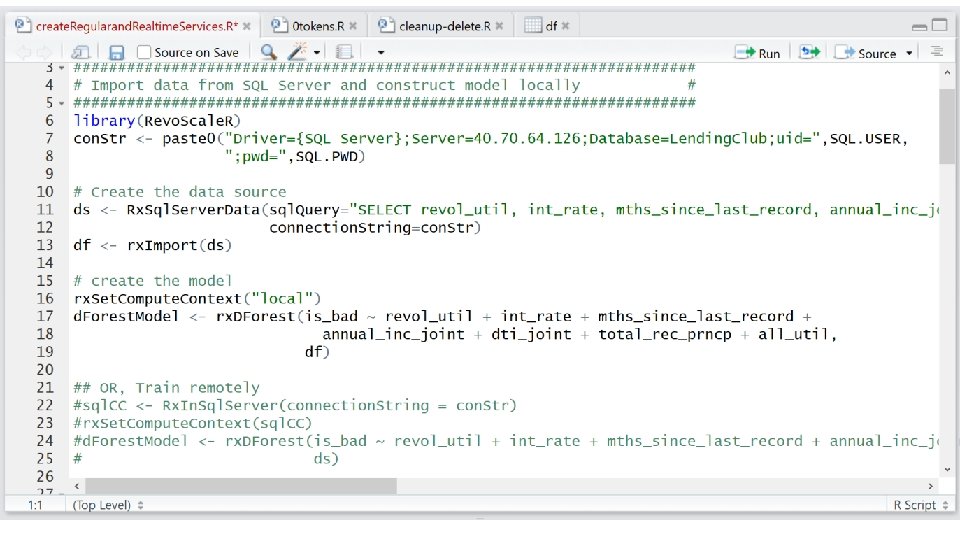Toggle the Source on Save checkbox
The height and width of the screenshot is (540, 960).
pos(144,53)
